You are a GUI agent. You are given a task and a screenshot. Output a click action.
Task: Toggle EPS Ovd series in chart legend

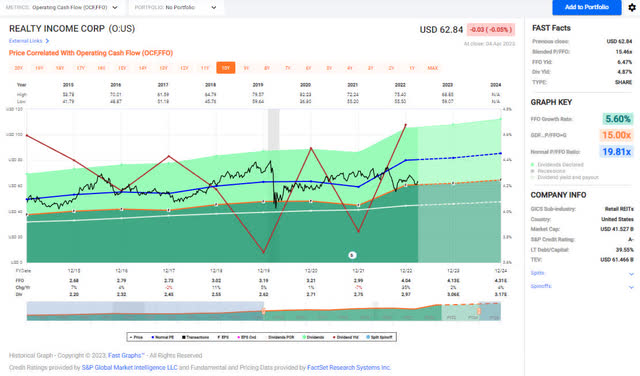(x=247, y=337)
